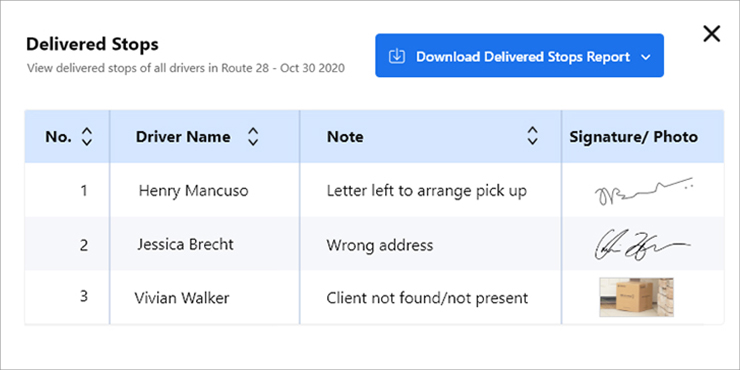Click note 'Letter left to arrange pick up'
Screen dimensions: 740x370
427,192
